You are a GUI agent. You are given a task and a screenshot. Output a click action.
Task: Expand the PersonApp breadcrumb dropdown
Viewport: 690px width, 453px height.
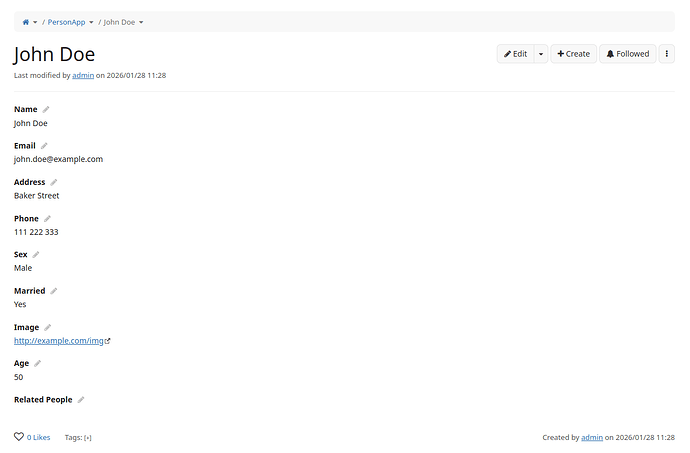pos(91,22)
